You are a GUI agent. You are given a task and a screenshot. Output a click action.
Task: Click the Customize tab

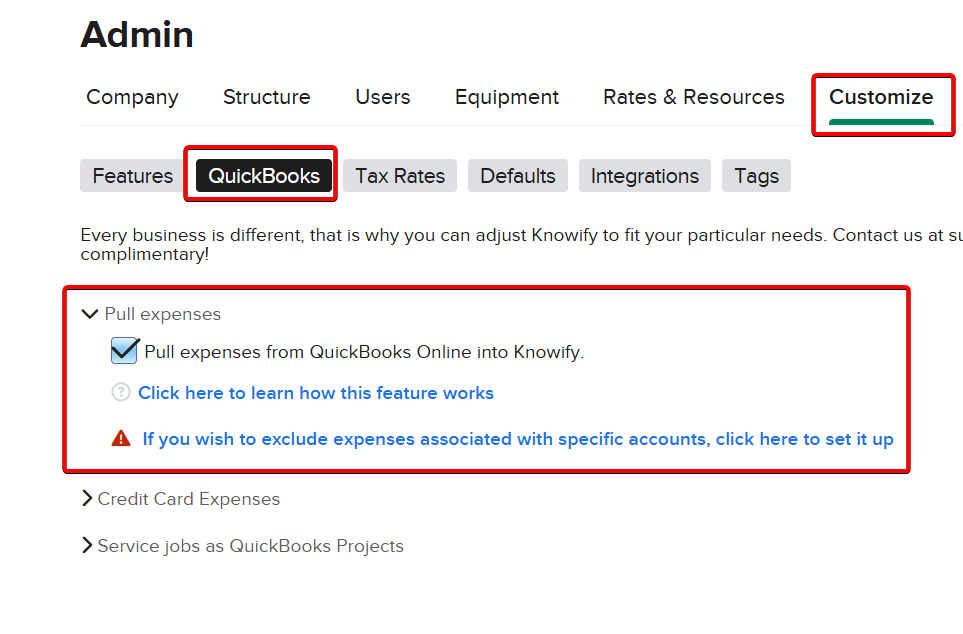click(881, 97)
